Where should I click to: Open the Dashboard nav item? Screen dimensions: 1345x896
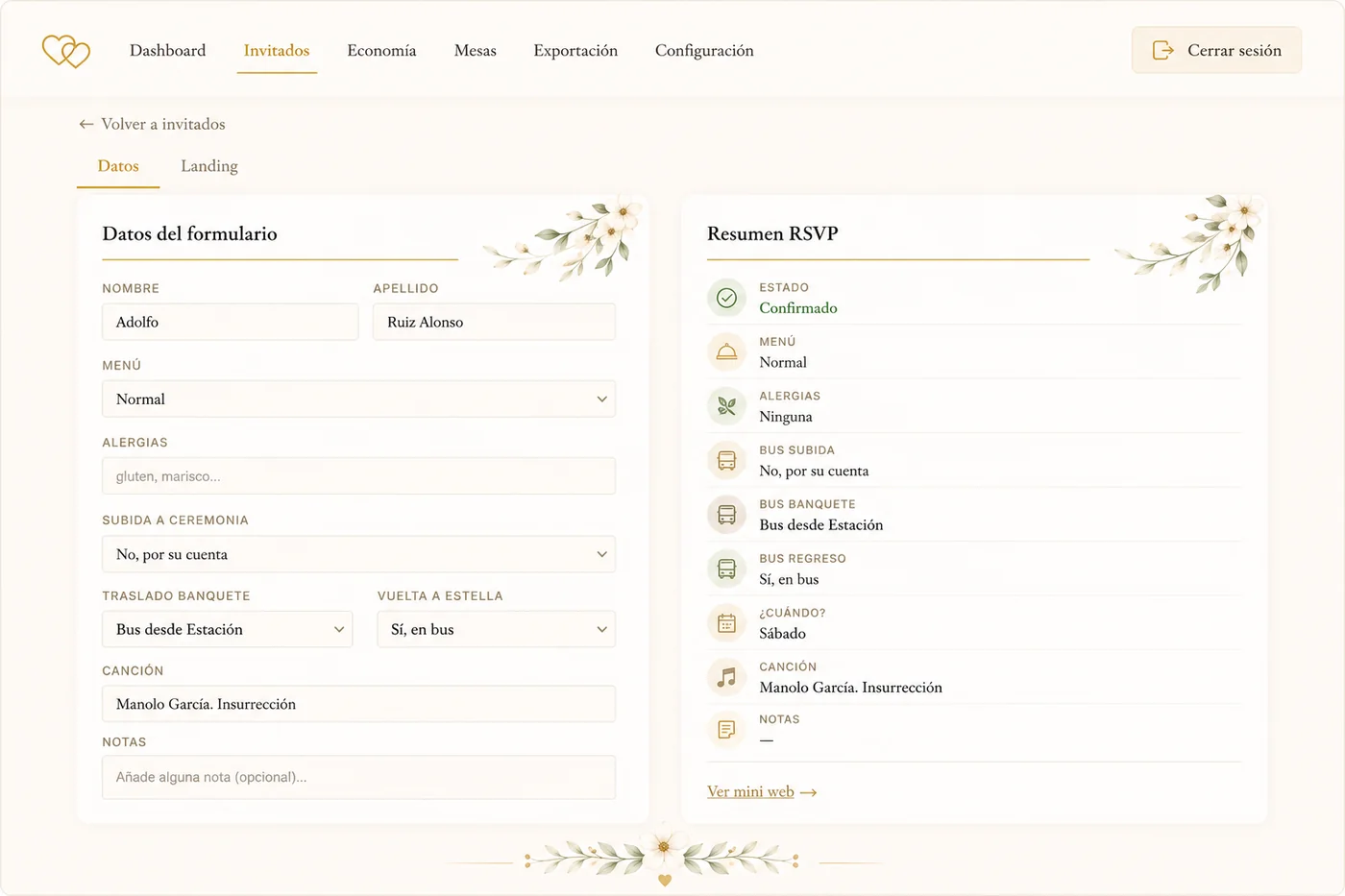click(x=168, y=50)
